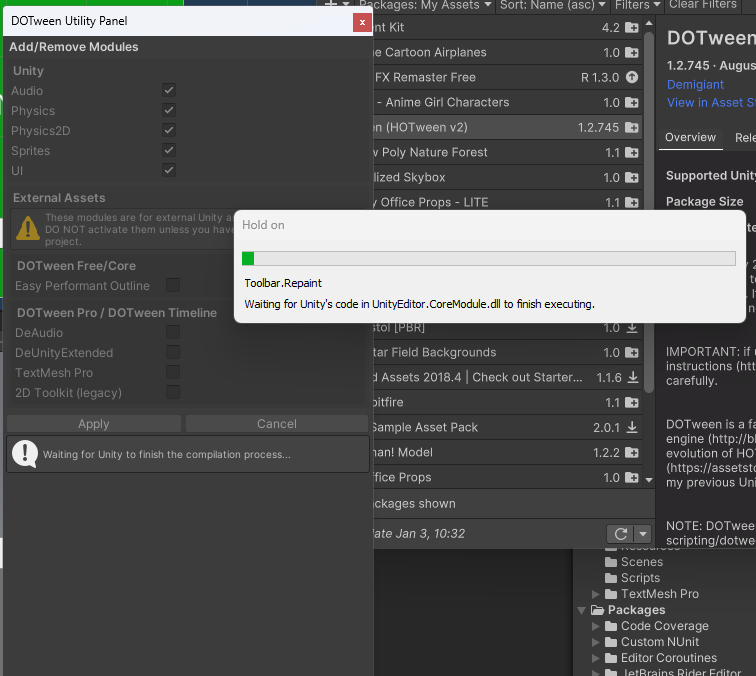This screenshot has height=676, width=756.
Task: Open dropdown arrow next to refresh button
Action: coord(643,534)
